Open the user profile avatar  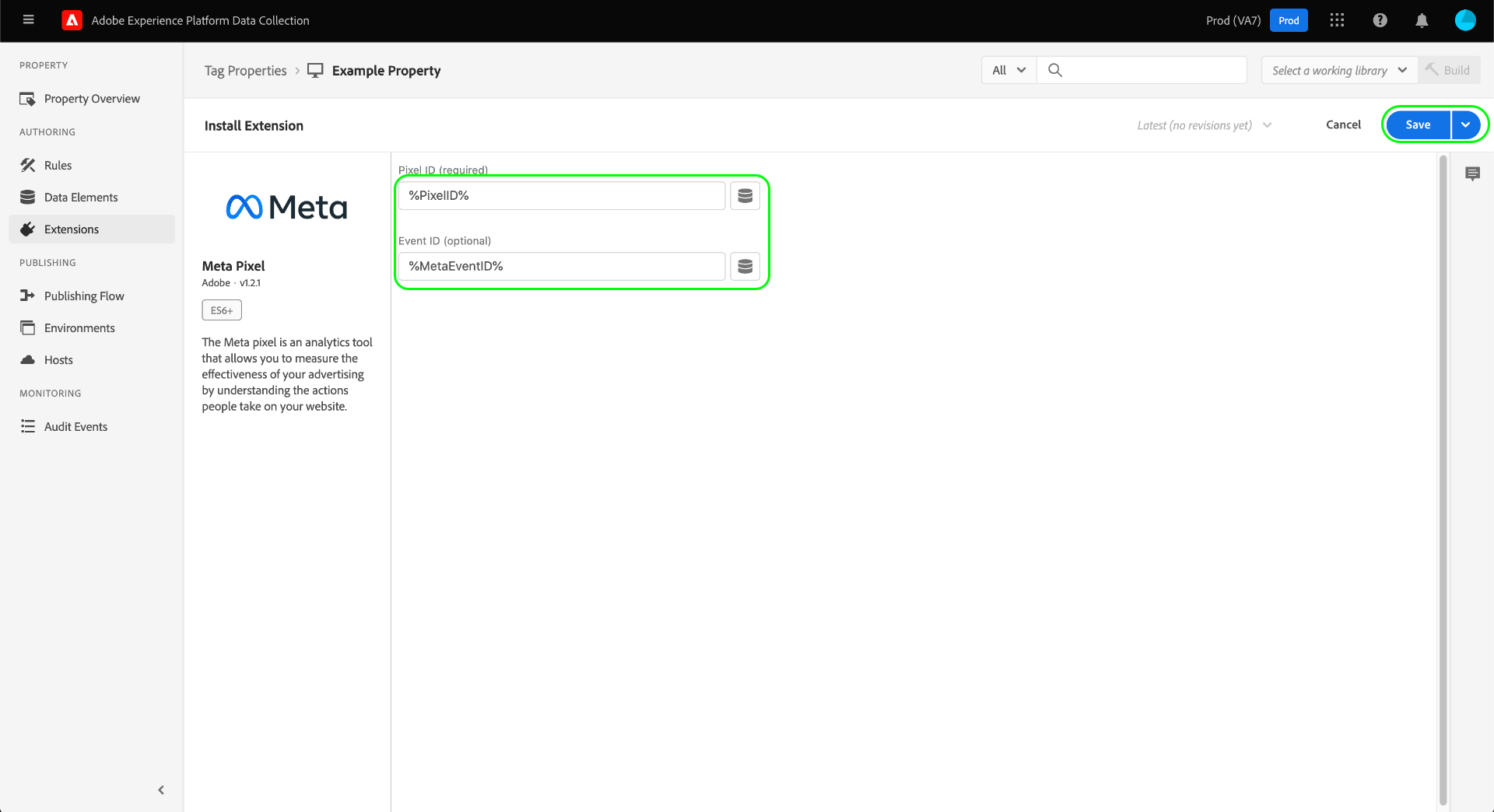pos(1465,20)
